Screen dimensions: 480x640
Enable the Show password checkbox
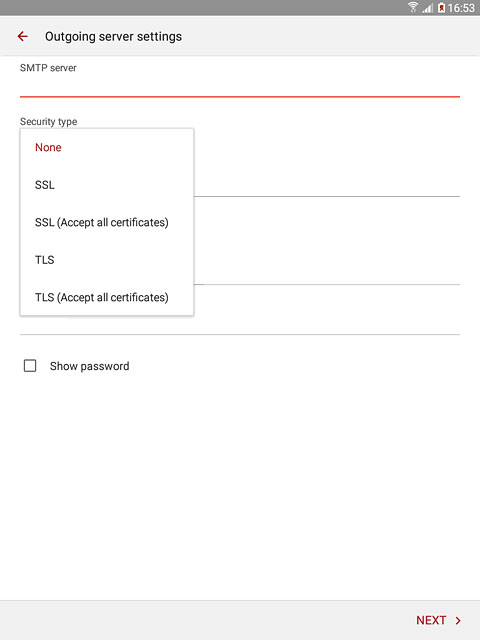[x=30, y=366]
